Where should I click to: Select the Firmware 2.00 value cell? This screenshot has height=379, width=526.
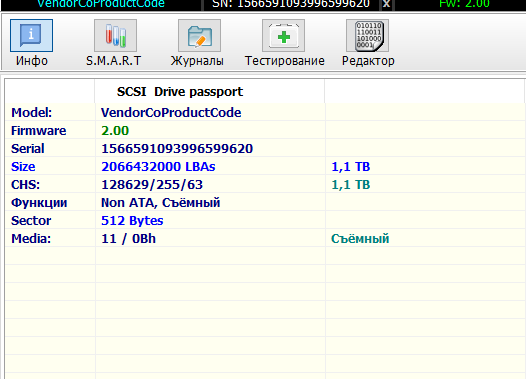click(210, 130)
